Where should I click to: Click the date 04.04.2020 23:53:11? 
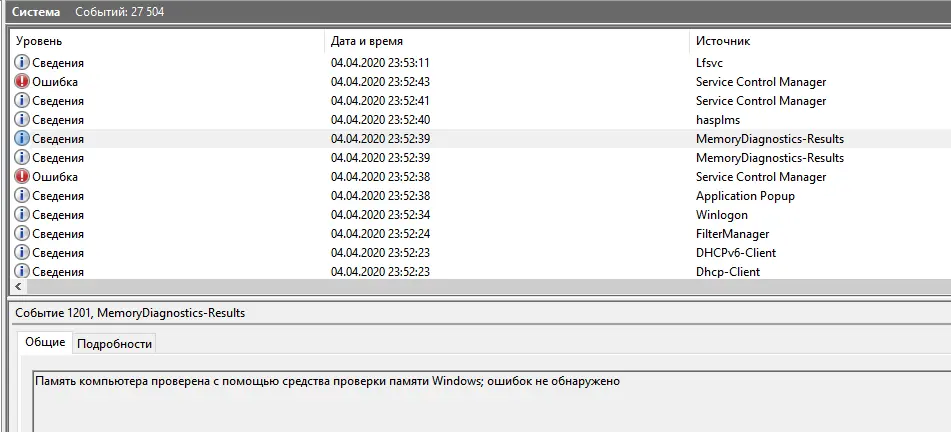[380, 63]
